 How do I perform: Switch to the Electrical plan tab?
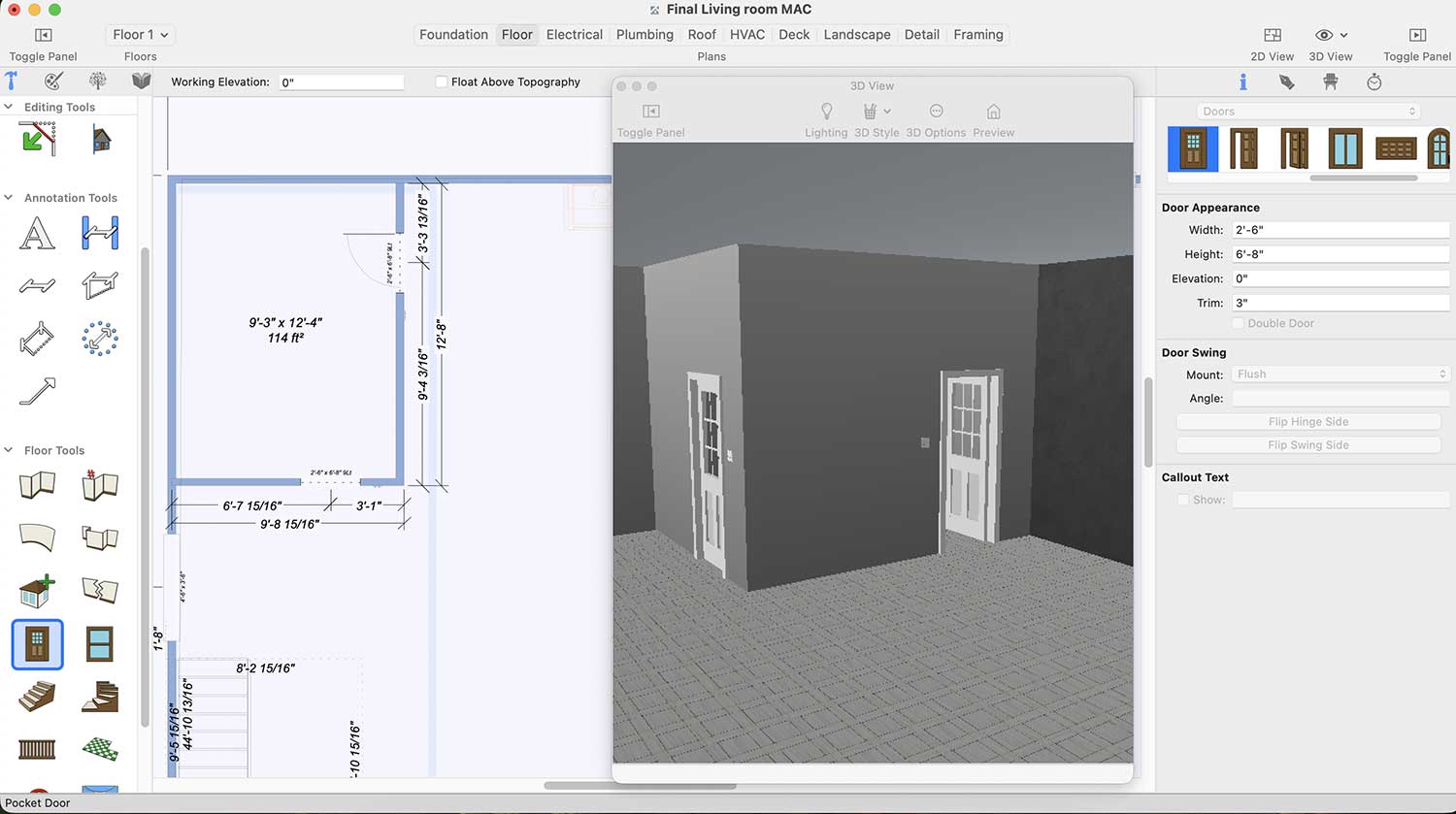point(574,35)
